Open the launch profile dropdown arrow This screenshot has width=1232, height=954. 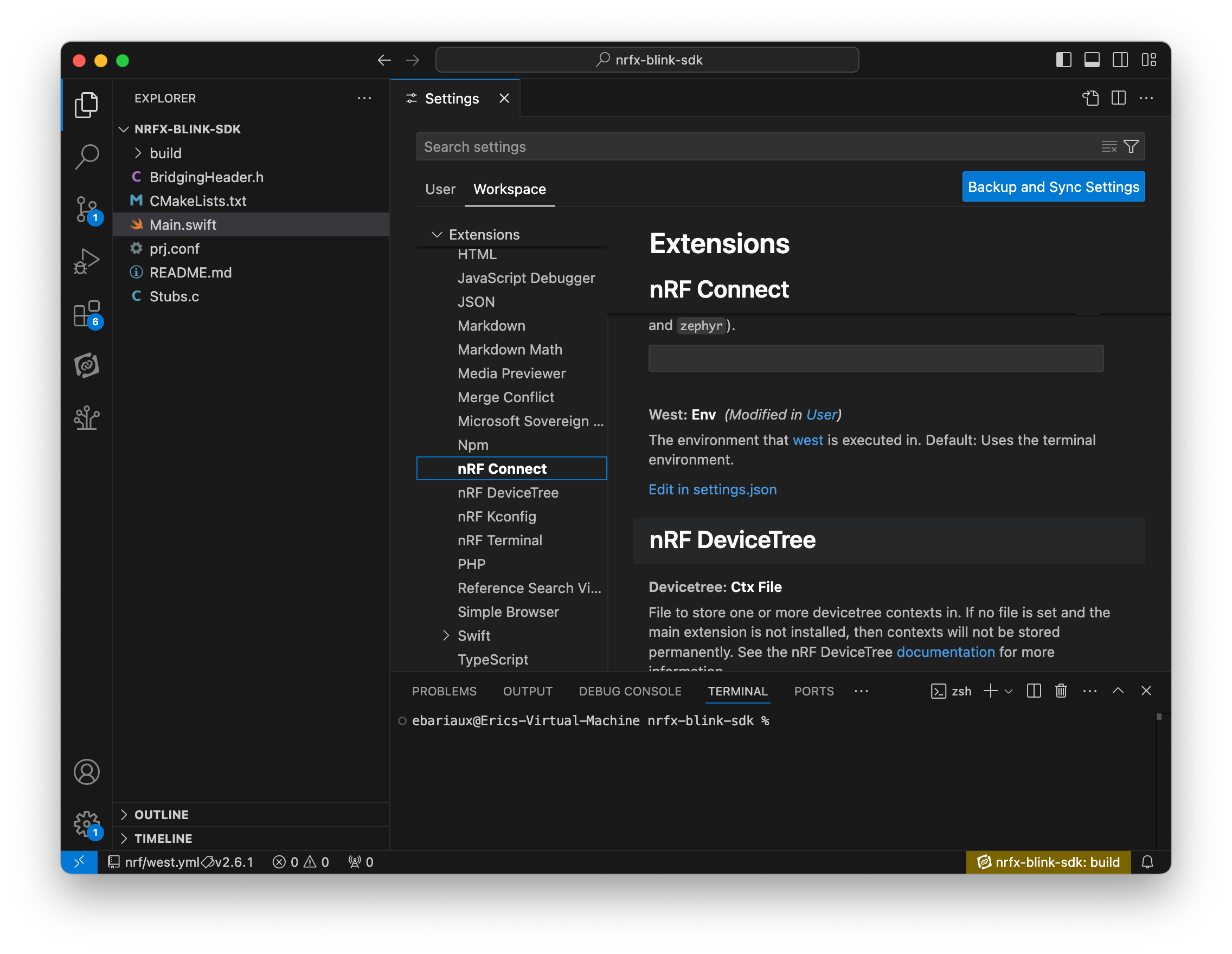coord(1009,691)
